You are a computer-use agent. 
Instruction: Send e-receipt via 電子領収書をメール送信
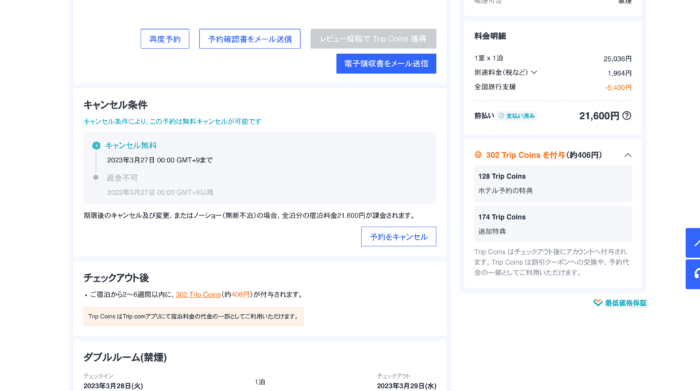386,63
